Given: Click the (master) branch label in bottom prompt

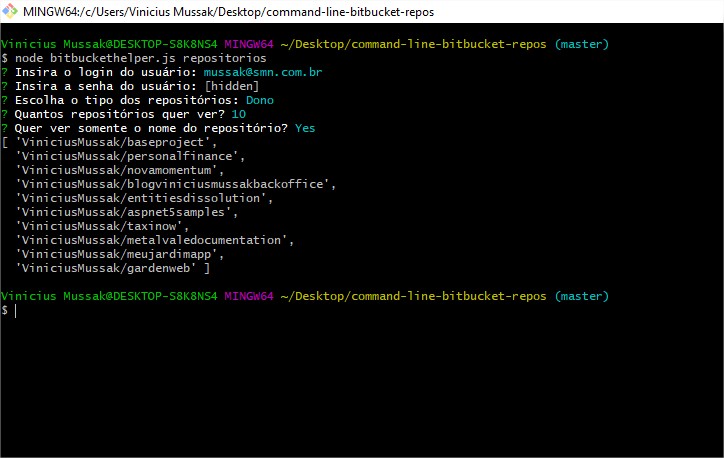Looking at the screenshot, I should pyautogui.click(x=581, y=297).
